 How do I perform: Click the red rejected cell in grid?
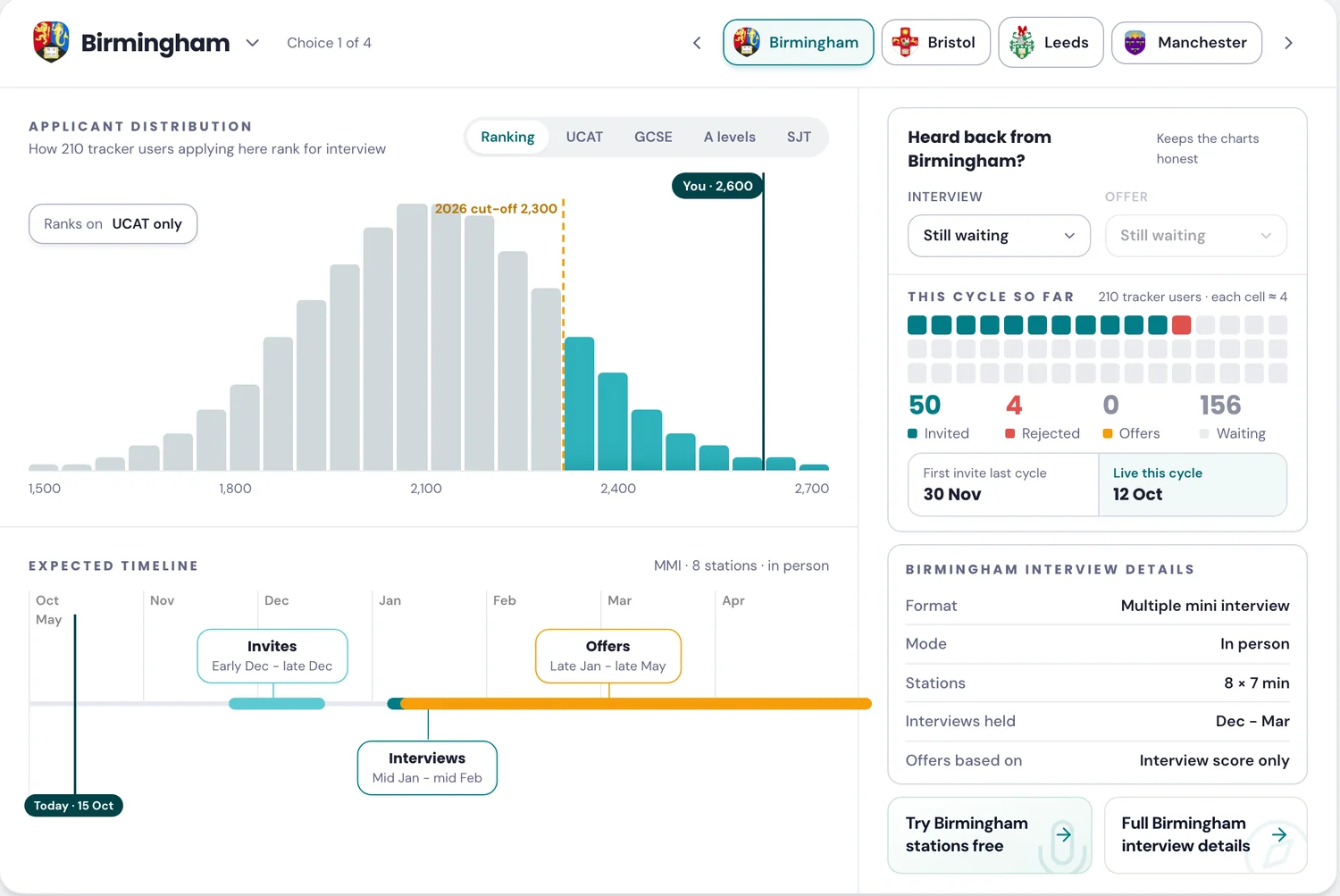pyautogui.click(x=1181, y=324)
